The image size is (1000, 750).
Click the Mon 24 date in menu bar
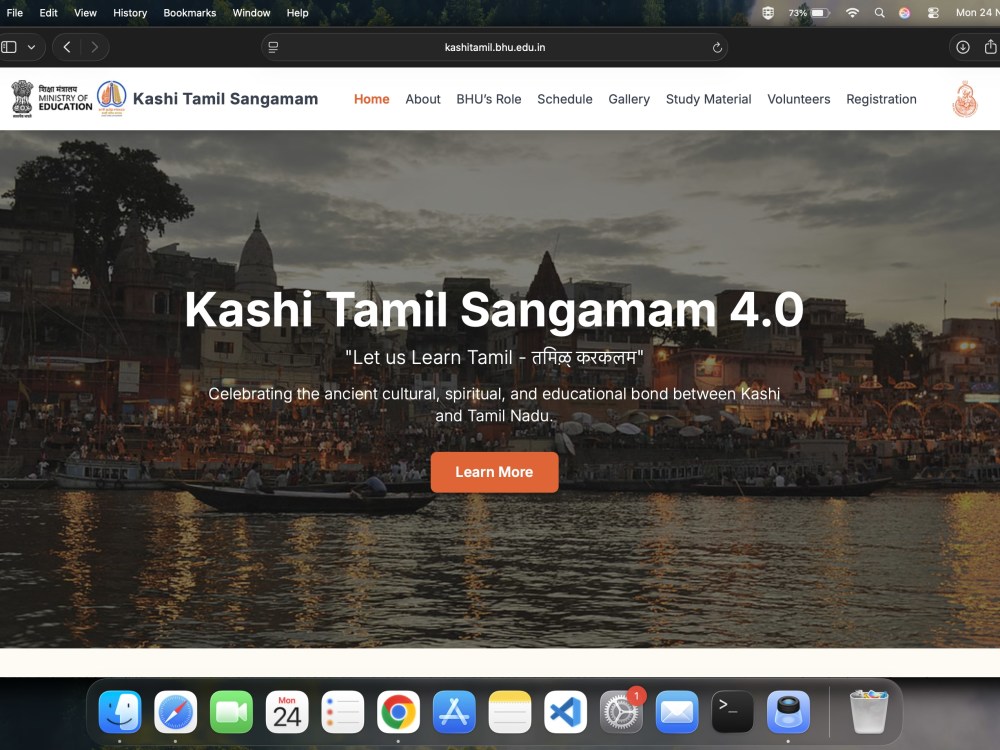click(977, 13)
